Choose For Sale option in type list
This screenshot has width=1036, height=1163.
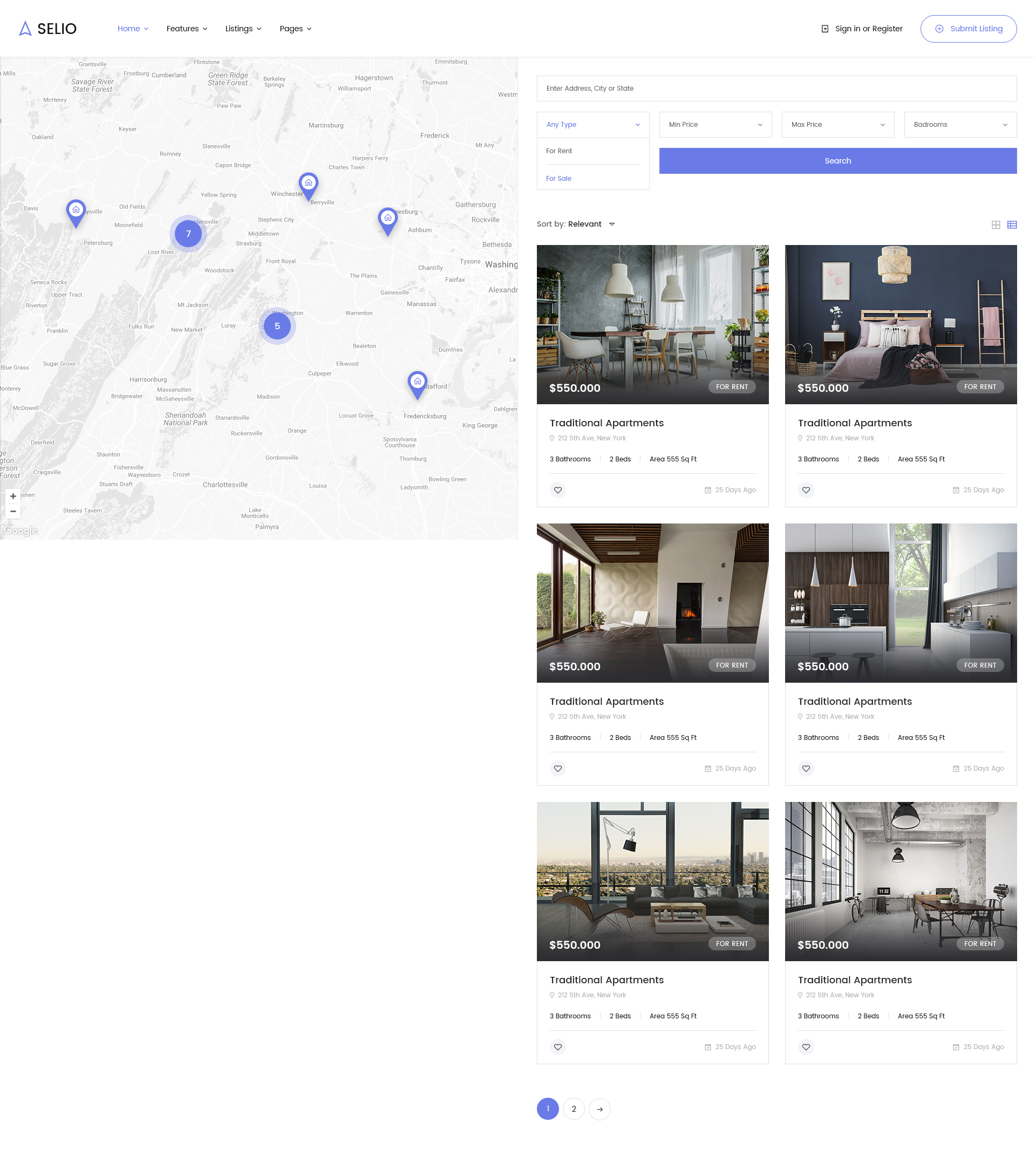coord(558,178)
